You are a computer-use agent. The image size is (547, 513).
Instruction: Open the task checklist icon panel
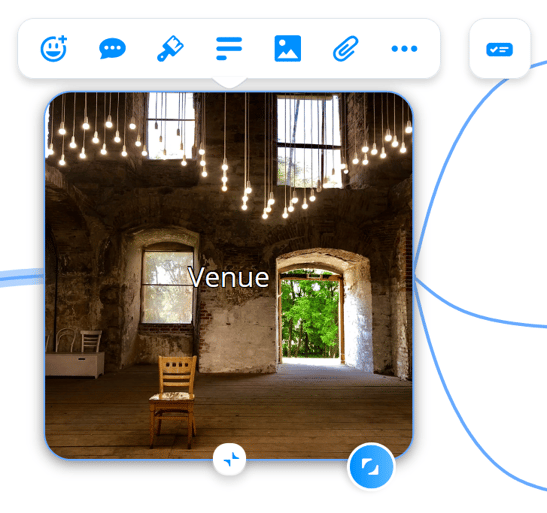[500, 50]
